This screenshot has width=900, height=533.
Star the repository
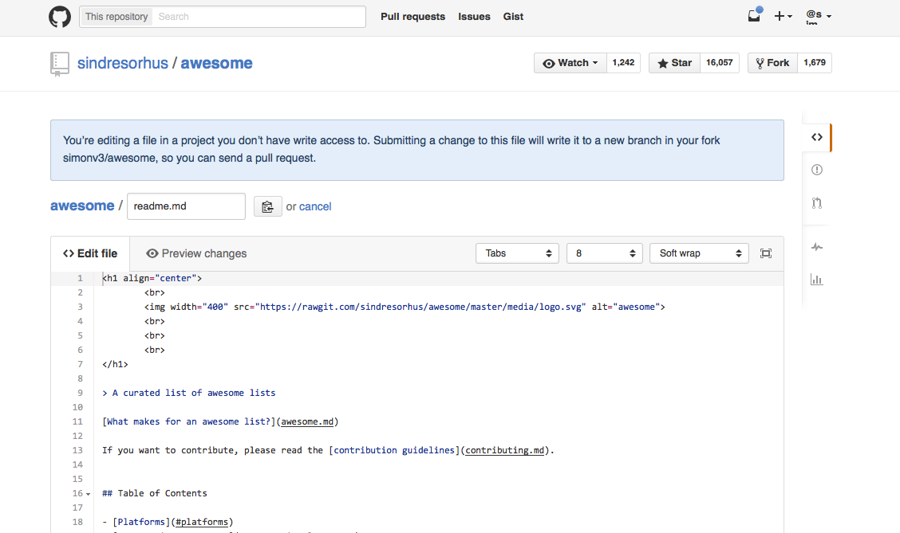(674, 63)
